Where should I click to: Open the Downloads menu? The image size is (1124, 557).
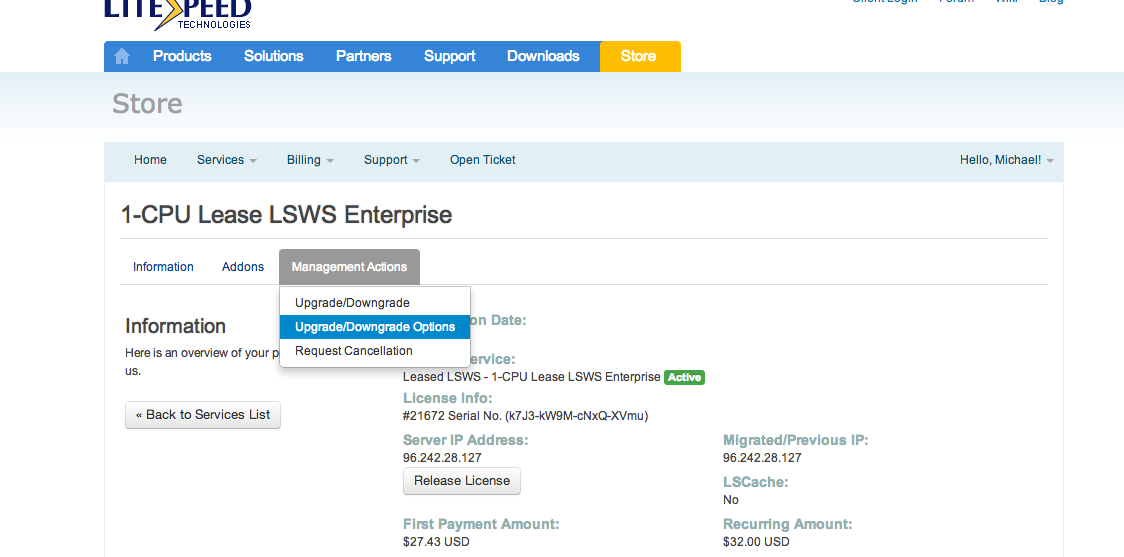[x=543, y=57]
